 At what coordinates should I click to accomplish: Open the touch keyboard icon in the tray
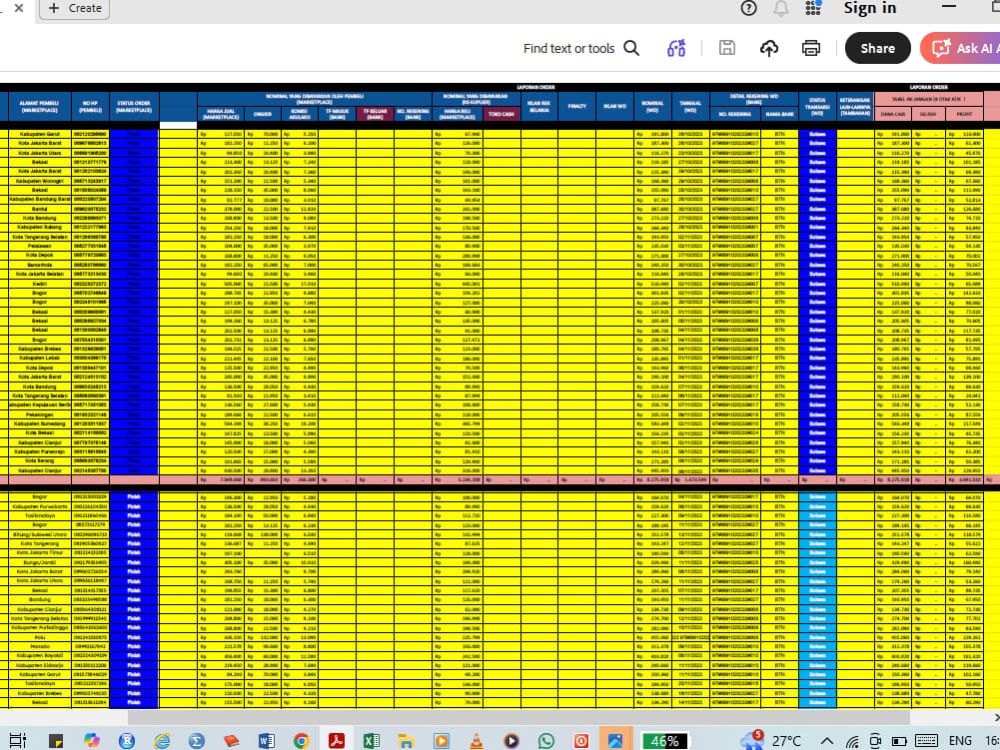(925, 741)
